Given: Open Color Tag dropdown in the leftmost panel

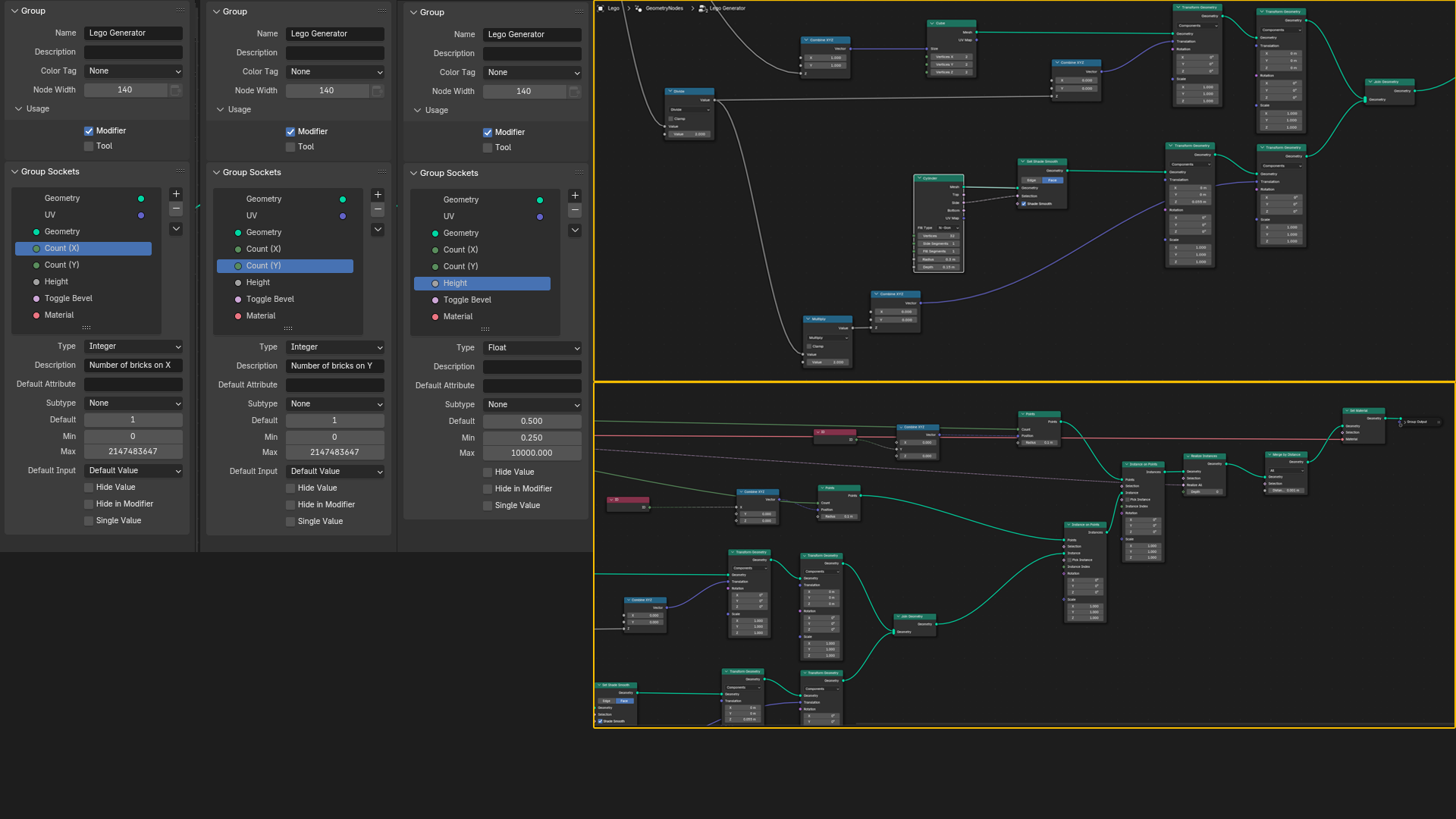Looking at the screenshot, I should pyautogui.click(x=133, y=71).
